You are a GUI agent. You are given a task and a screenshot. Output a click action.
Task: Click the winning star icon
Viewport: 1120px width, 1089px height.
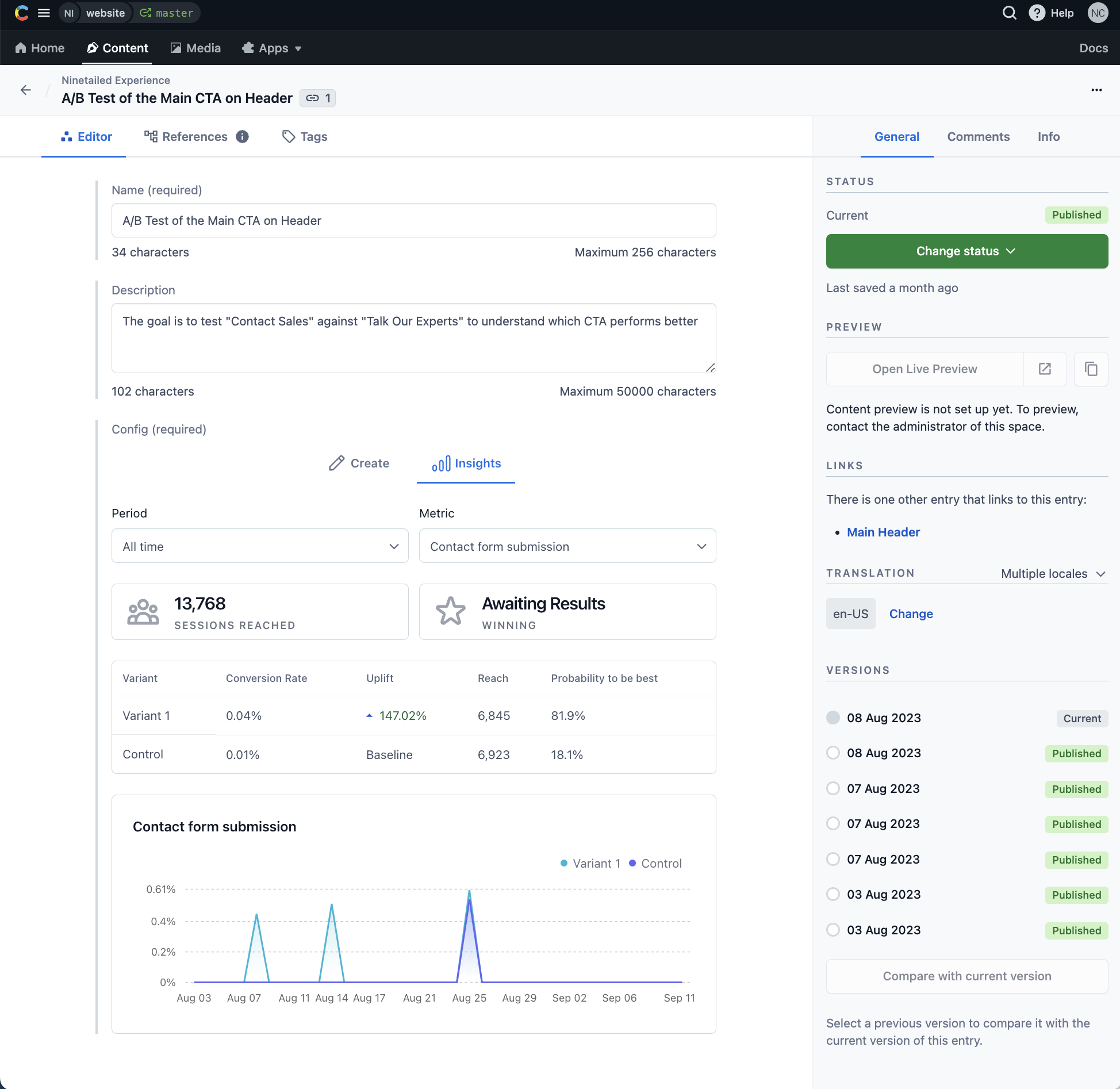pos(450,611)
